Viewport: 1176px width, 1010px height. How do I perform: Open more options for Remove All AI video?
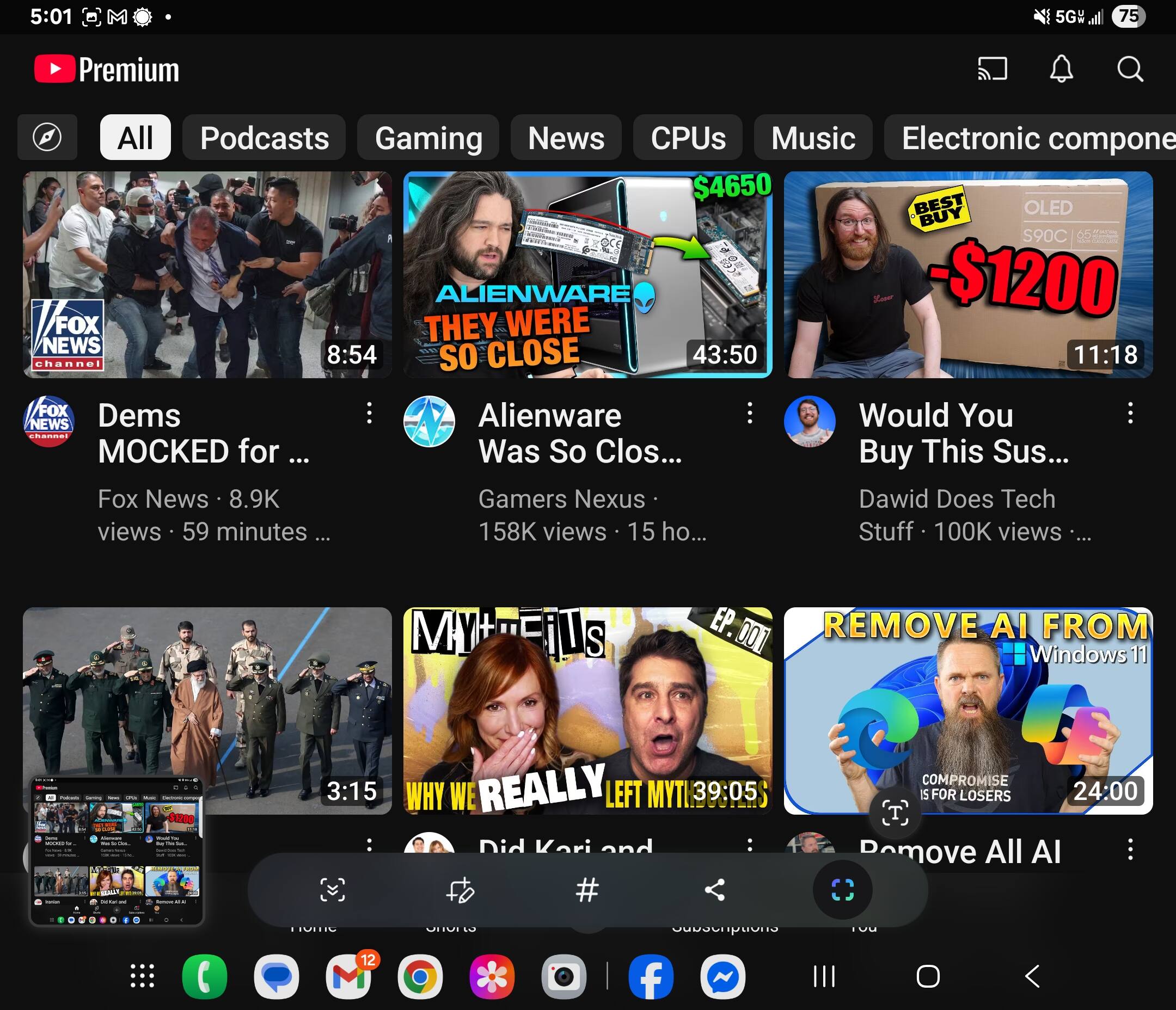pos(1130,849)
